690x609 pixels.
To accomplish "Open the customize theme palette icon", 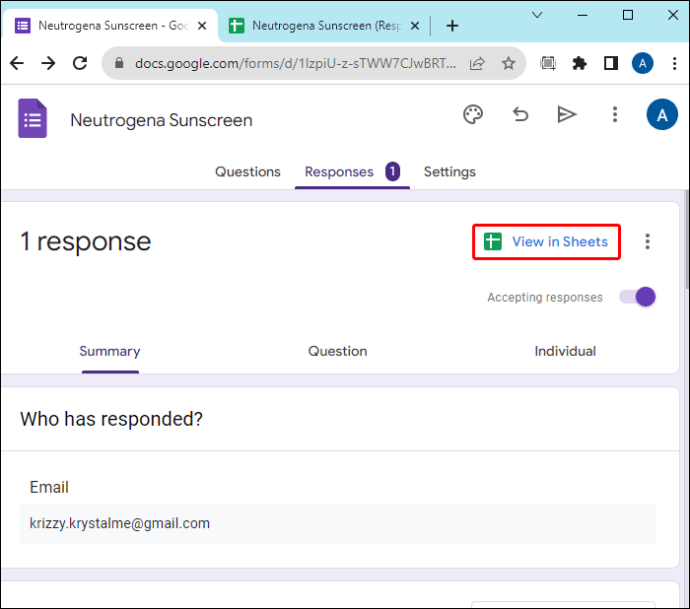I will [473, 115].
